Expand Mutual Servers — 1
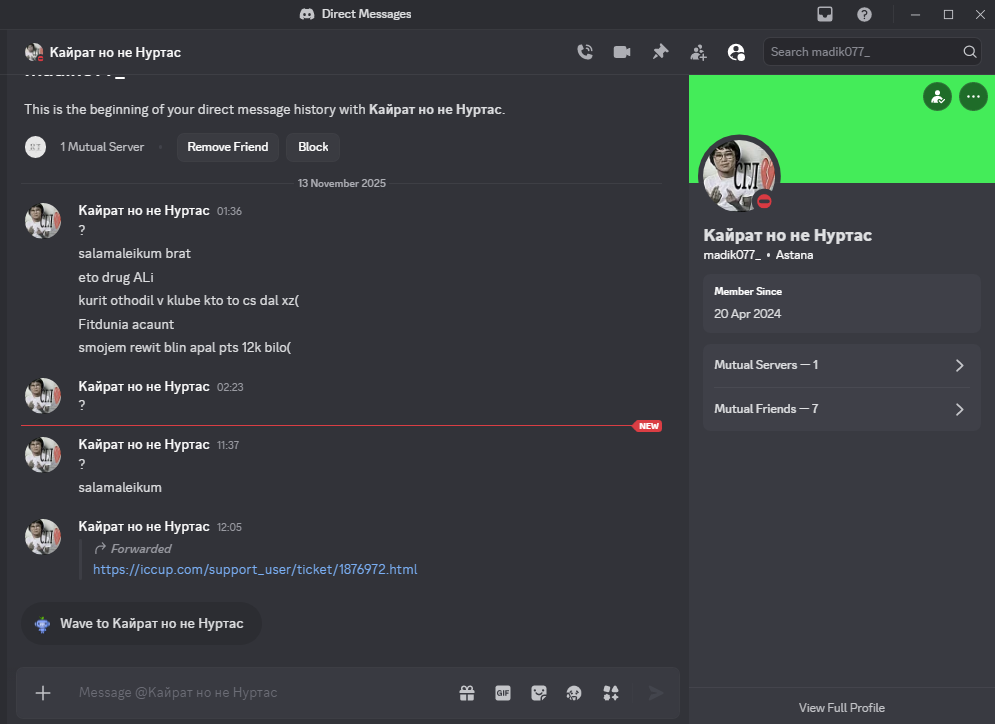 [x=841, y=365]
